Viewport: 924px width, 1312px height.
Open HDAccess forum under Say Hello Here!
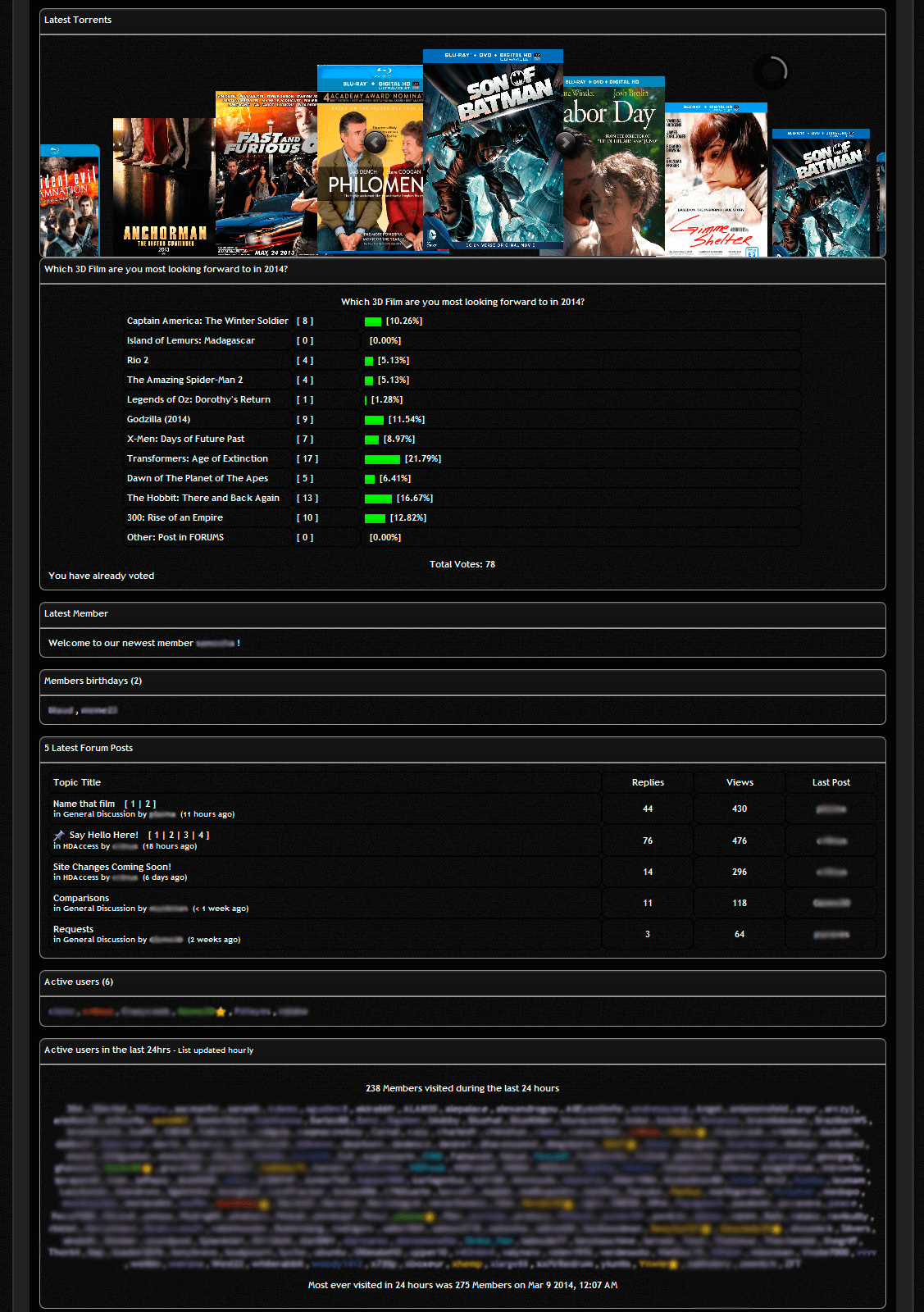(x=80, y=846)
